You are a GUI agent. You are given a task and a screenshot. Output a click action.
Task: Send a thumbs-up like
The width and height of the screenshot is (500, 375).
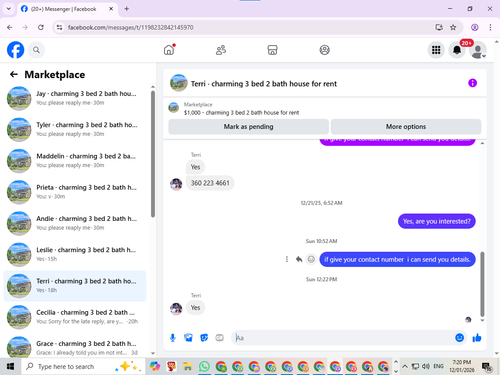pos(477,338)
